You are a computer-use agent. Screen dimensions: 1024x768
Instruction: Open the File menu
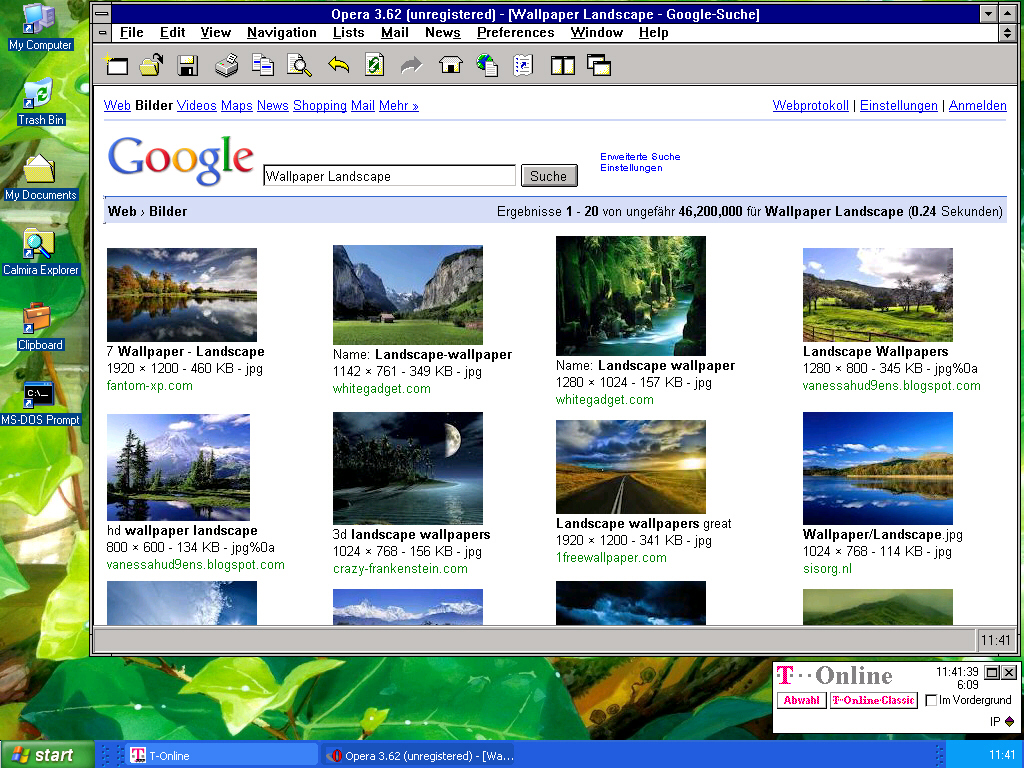point(131,33)
